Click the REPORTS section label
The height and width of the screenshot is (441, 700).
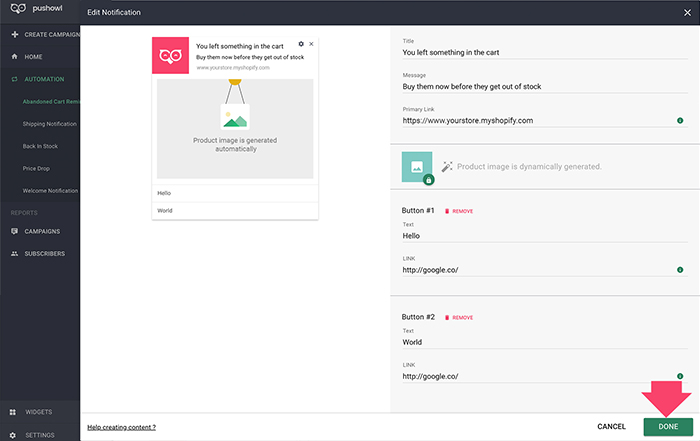(24, 213)
